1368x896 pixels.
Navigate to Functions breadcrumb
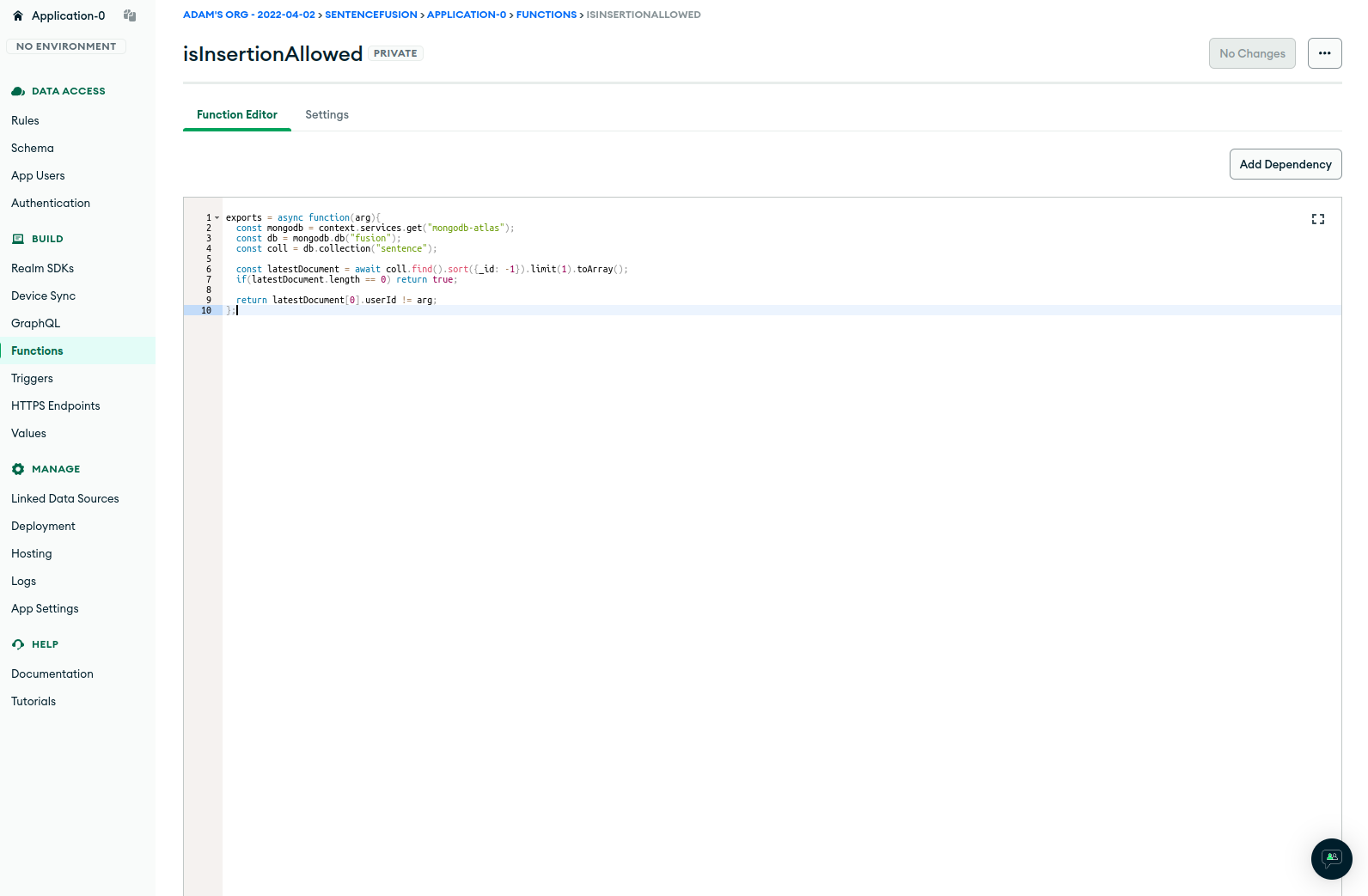(547, 15)
